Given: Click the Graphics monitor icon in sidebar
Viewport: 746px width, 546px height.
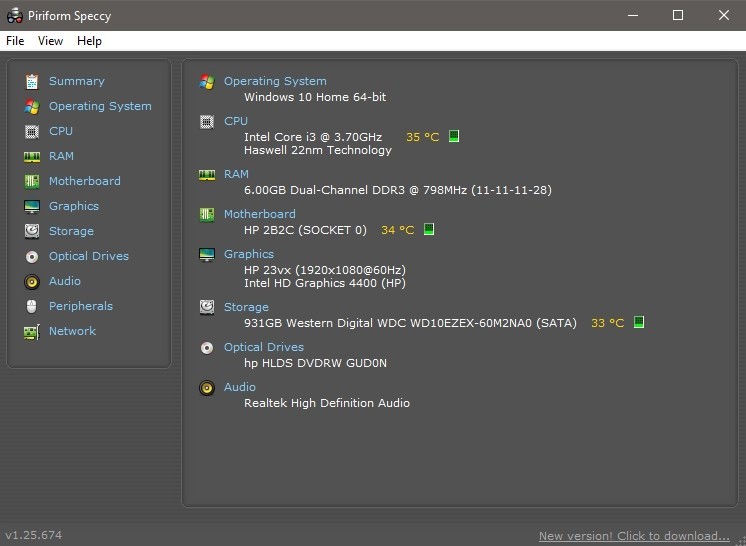Looking at the screenshot, I should coord(32,206).
